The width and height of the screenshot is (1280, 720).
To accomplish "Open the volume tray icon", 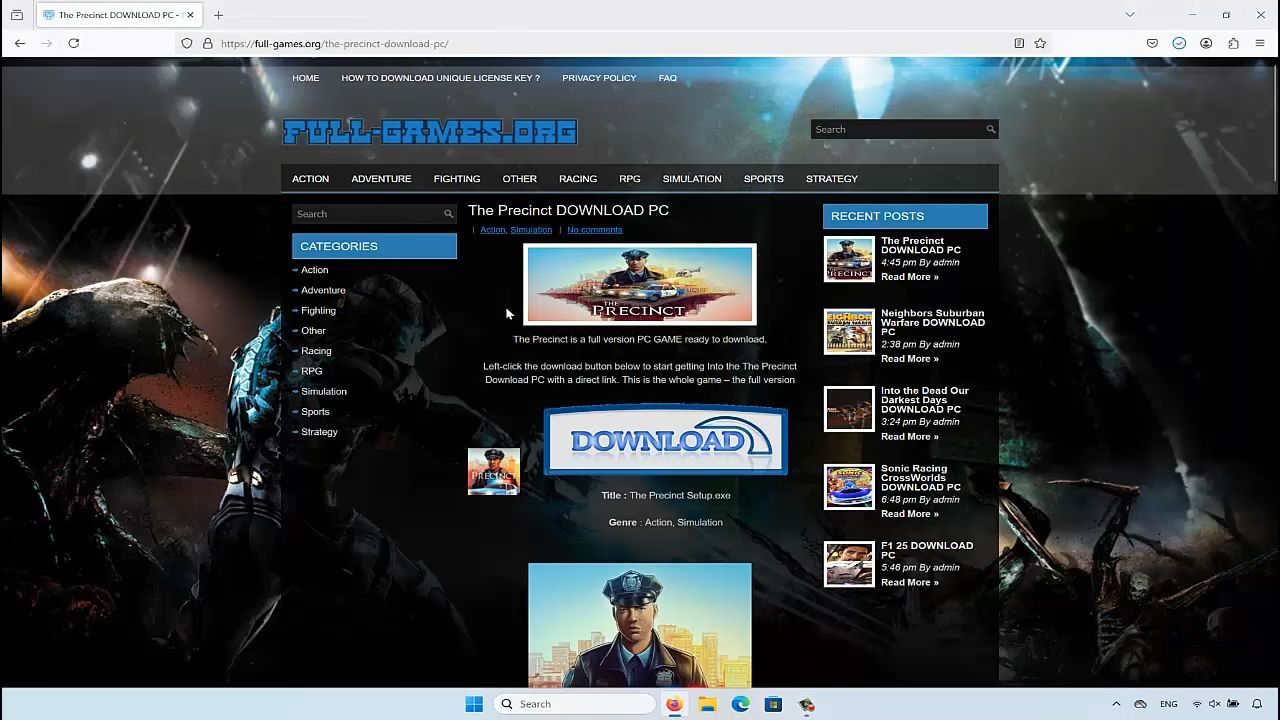I will coord(1214,704).
